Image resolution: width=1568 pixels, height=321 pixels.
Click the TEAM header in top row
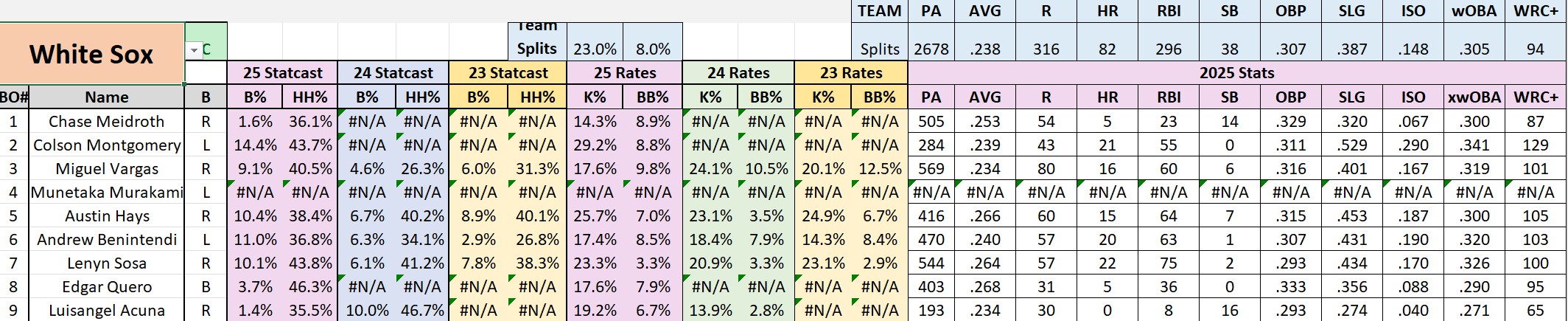(x=880, y=11)
